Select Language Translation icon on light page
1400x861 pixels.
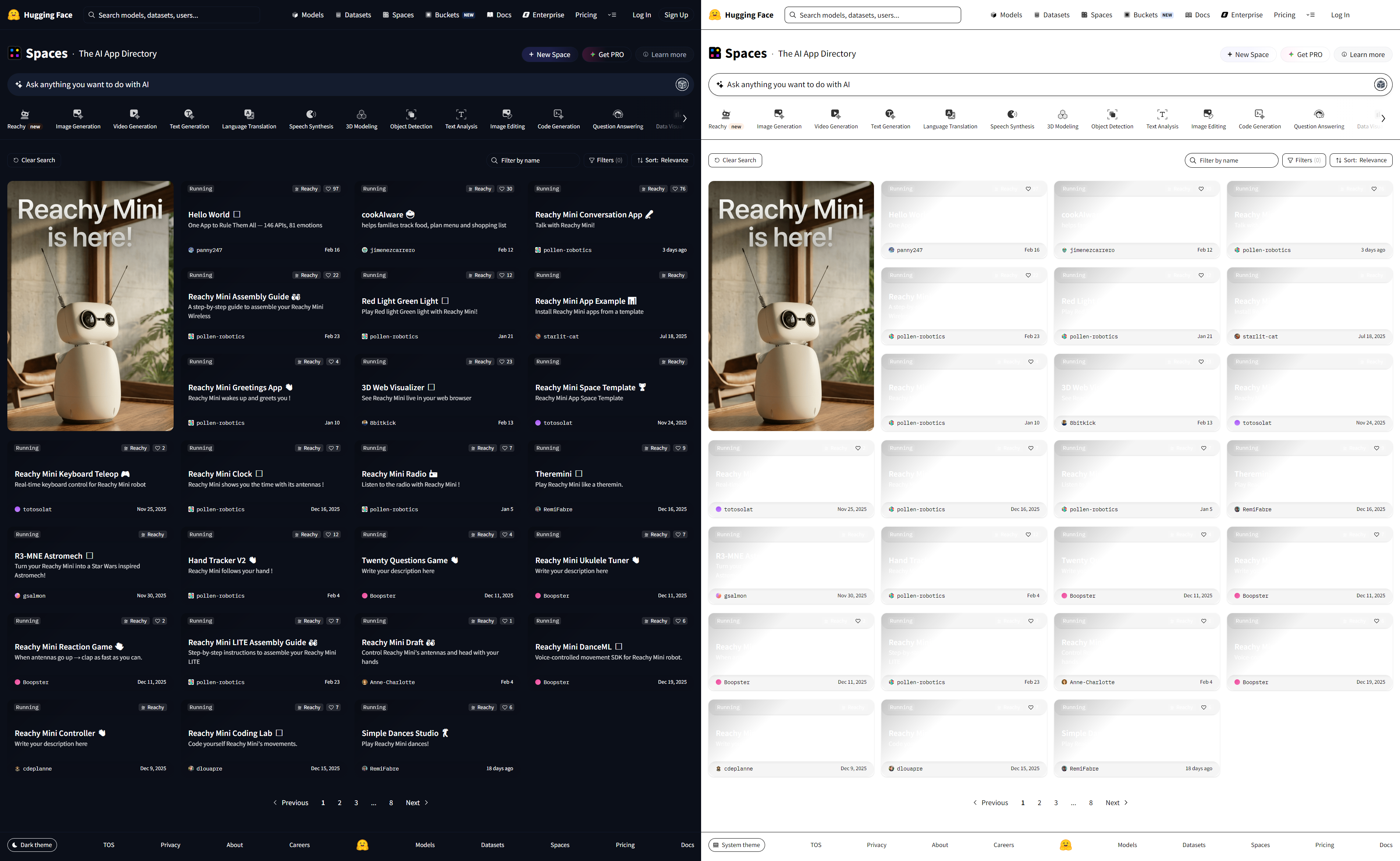pyautogui.click(x=950, y=114)
